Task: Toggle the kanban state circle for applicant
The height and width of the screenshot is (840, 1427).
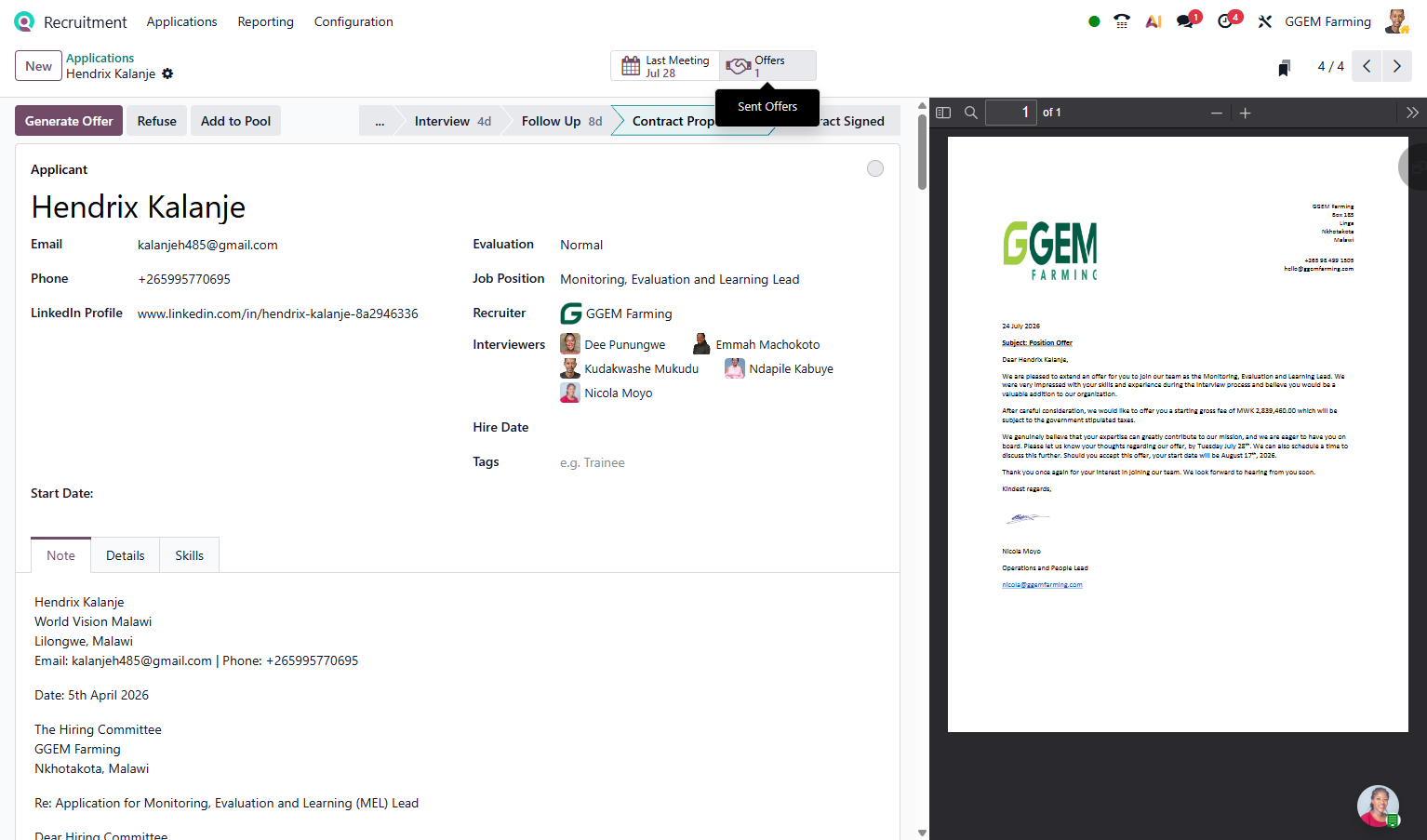Action: click(875, 168)
